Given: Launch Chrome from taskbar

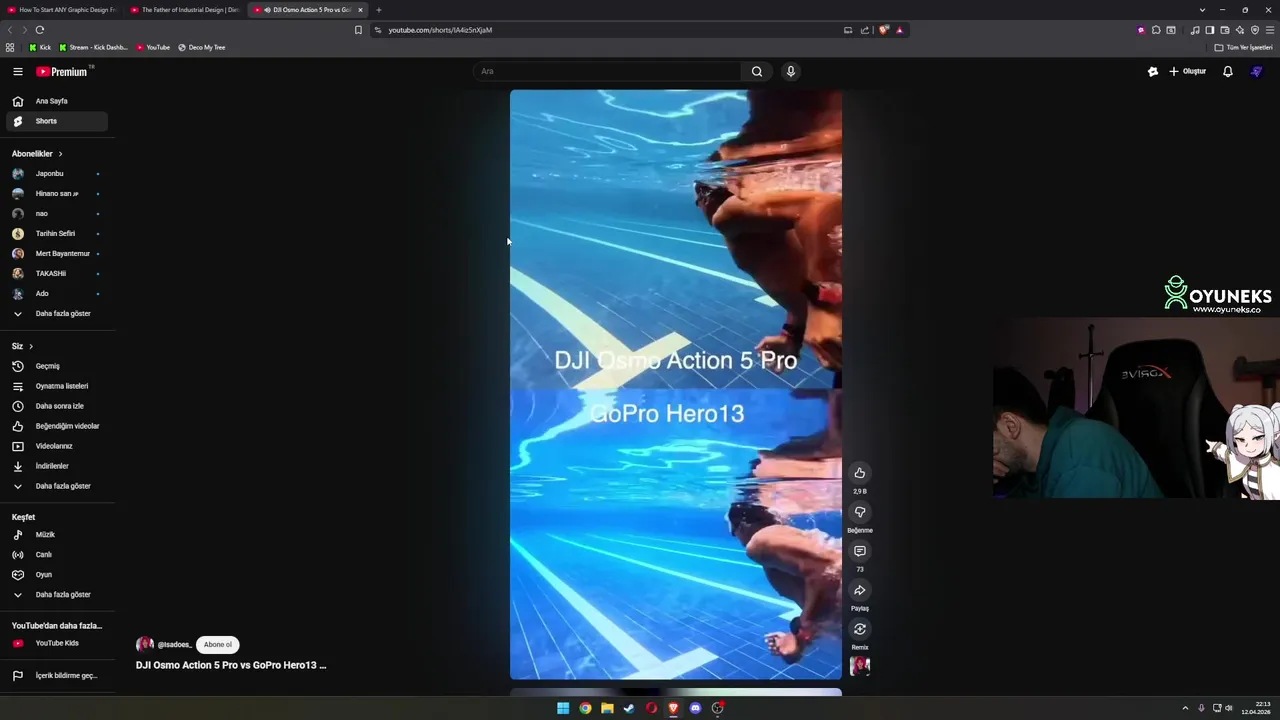Looking at the screenshot, I should point(585,708).
